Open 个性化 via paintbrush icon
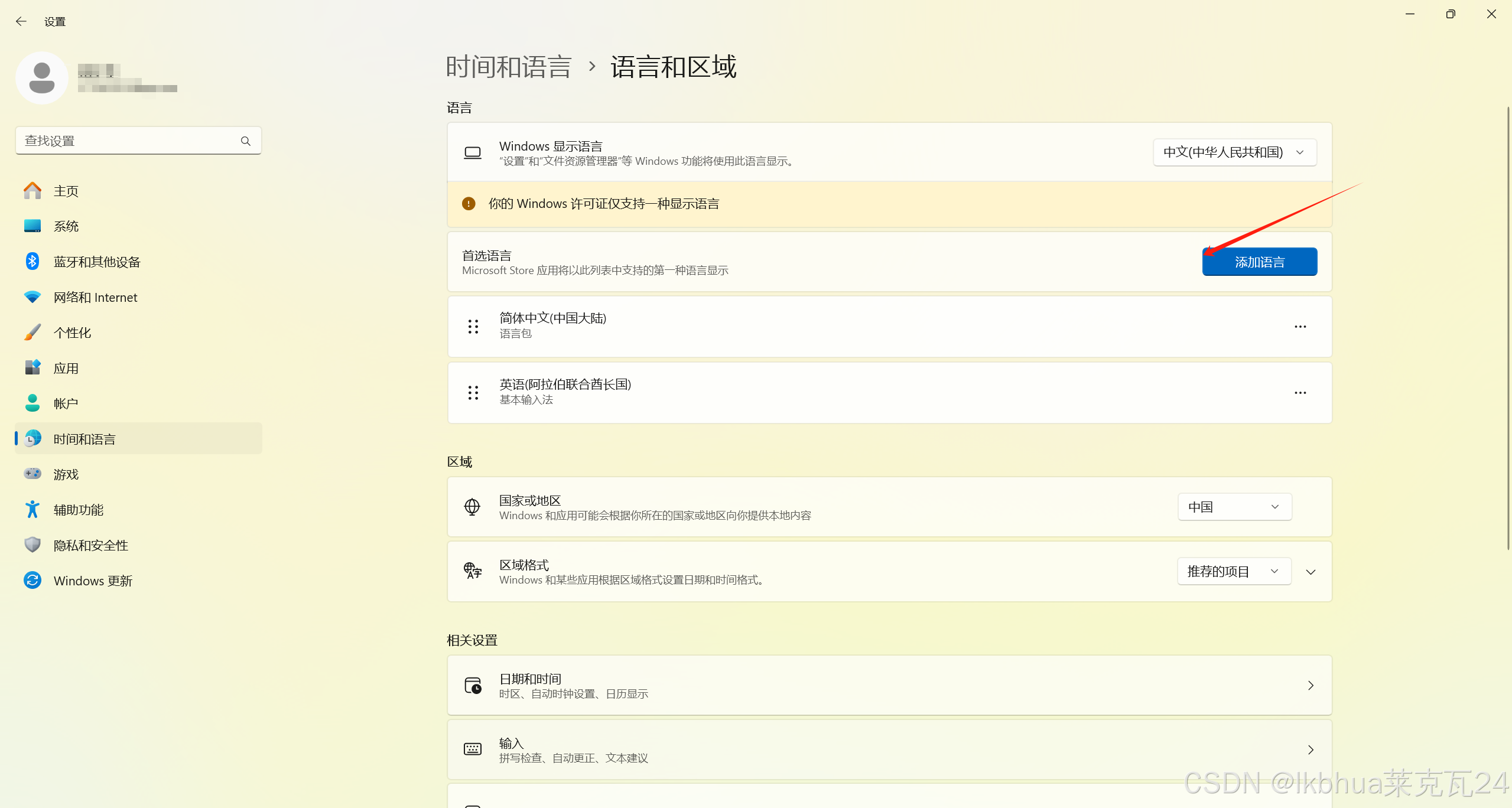Screen dimensions: 1512x808 click(x=32, y=332)
